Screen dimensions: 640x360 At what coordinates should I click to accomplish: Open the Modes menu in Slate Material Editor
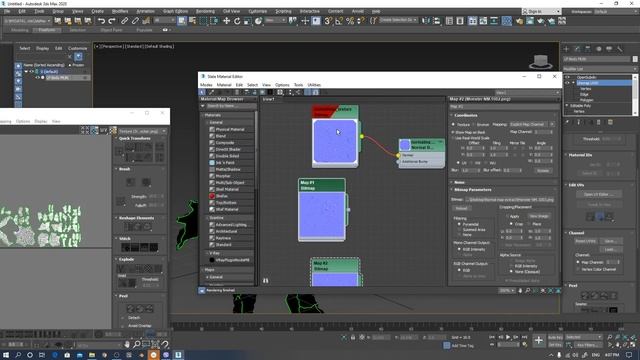pos(206,85)
